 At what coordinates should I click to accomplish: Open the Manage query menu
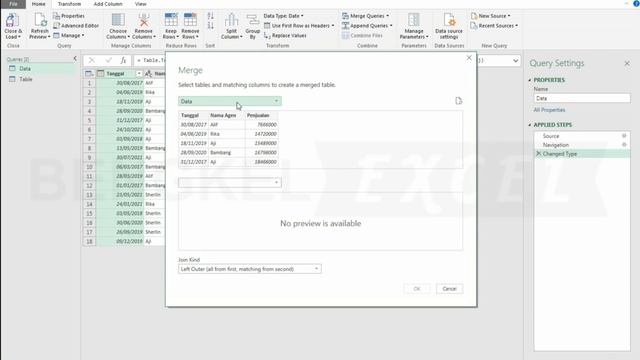point(69,36)
